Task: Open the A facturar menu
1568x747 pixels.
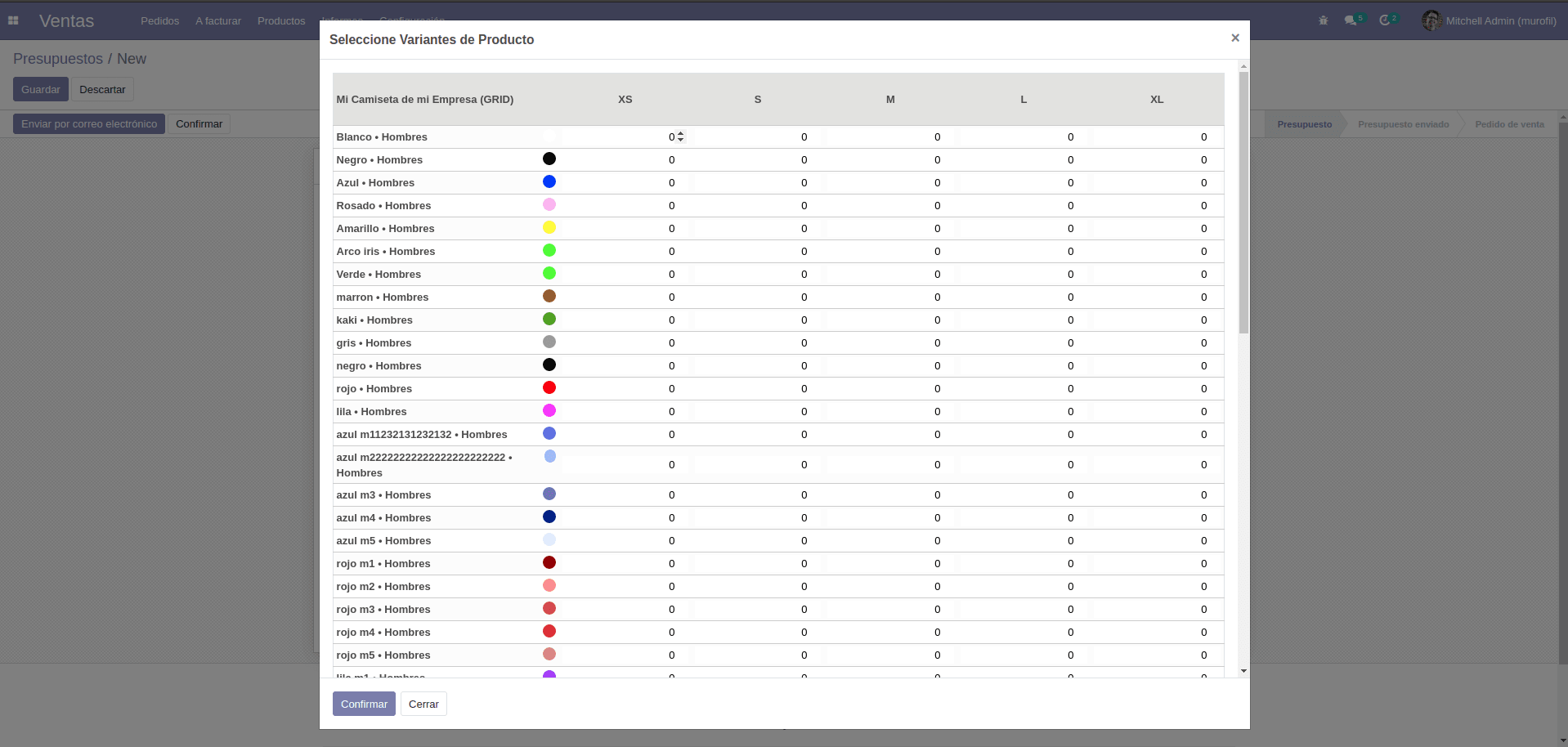Action: [218, 20]
